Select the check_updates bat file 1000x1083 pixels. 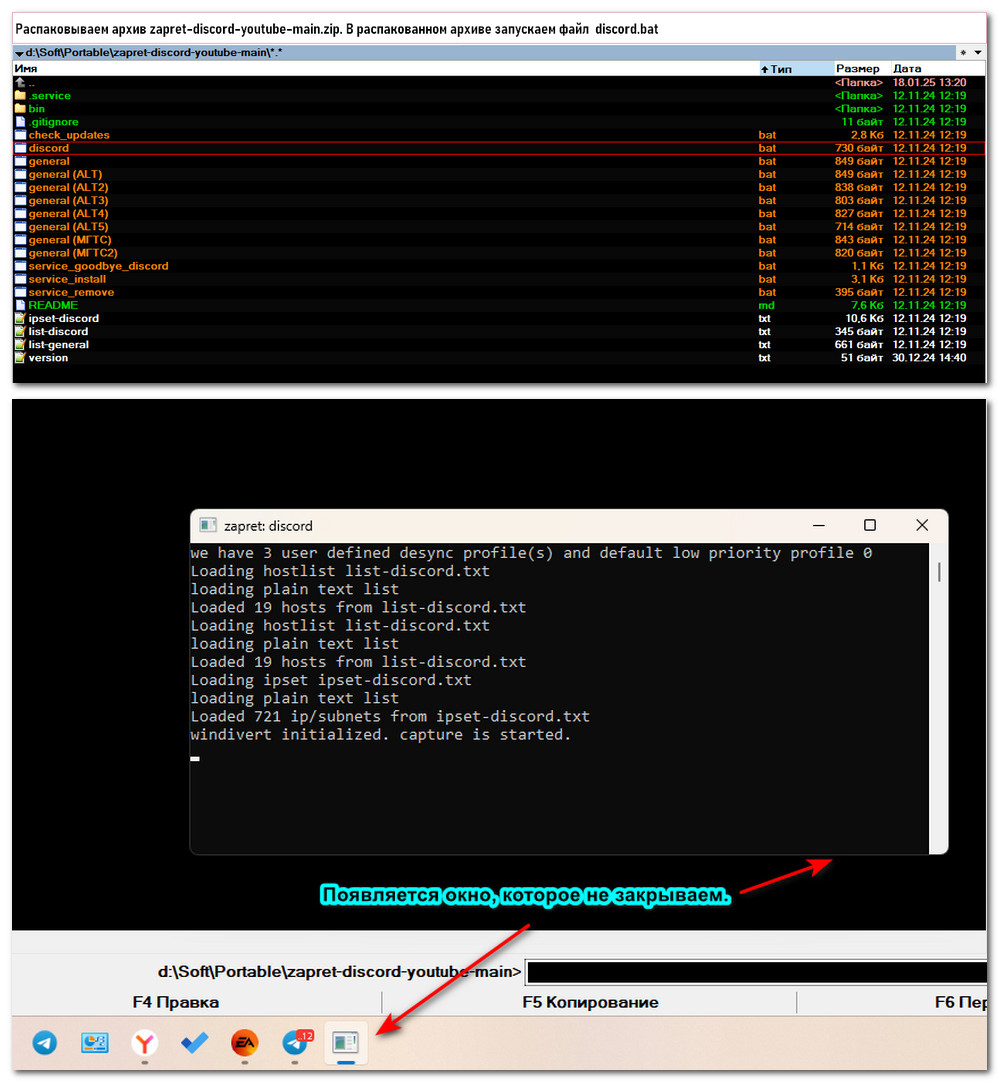click(x=499, y=135)
